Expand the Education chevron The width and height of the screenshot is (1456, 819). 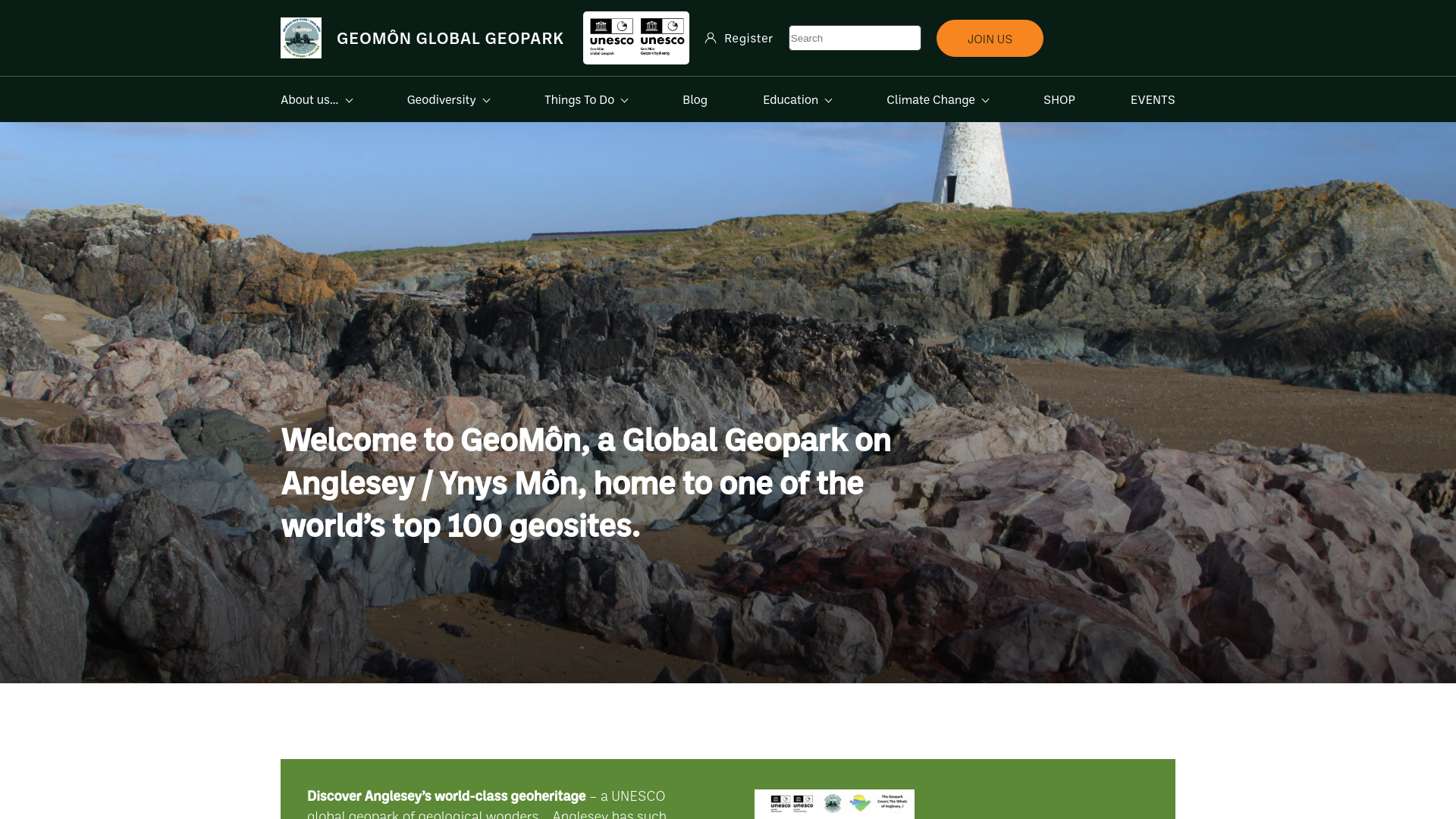click(x=829, y=100)
